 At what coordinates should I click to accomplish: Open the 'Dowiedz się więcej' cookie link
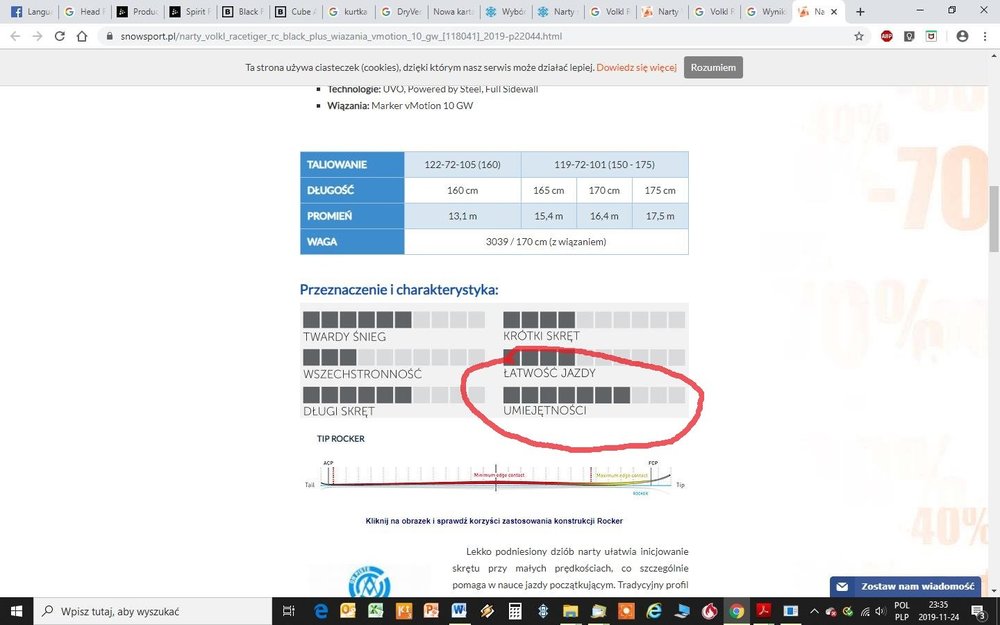(636, 67)
